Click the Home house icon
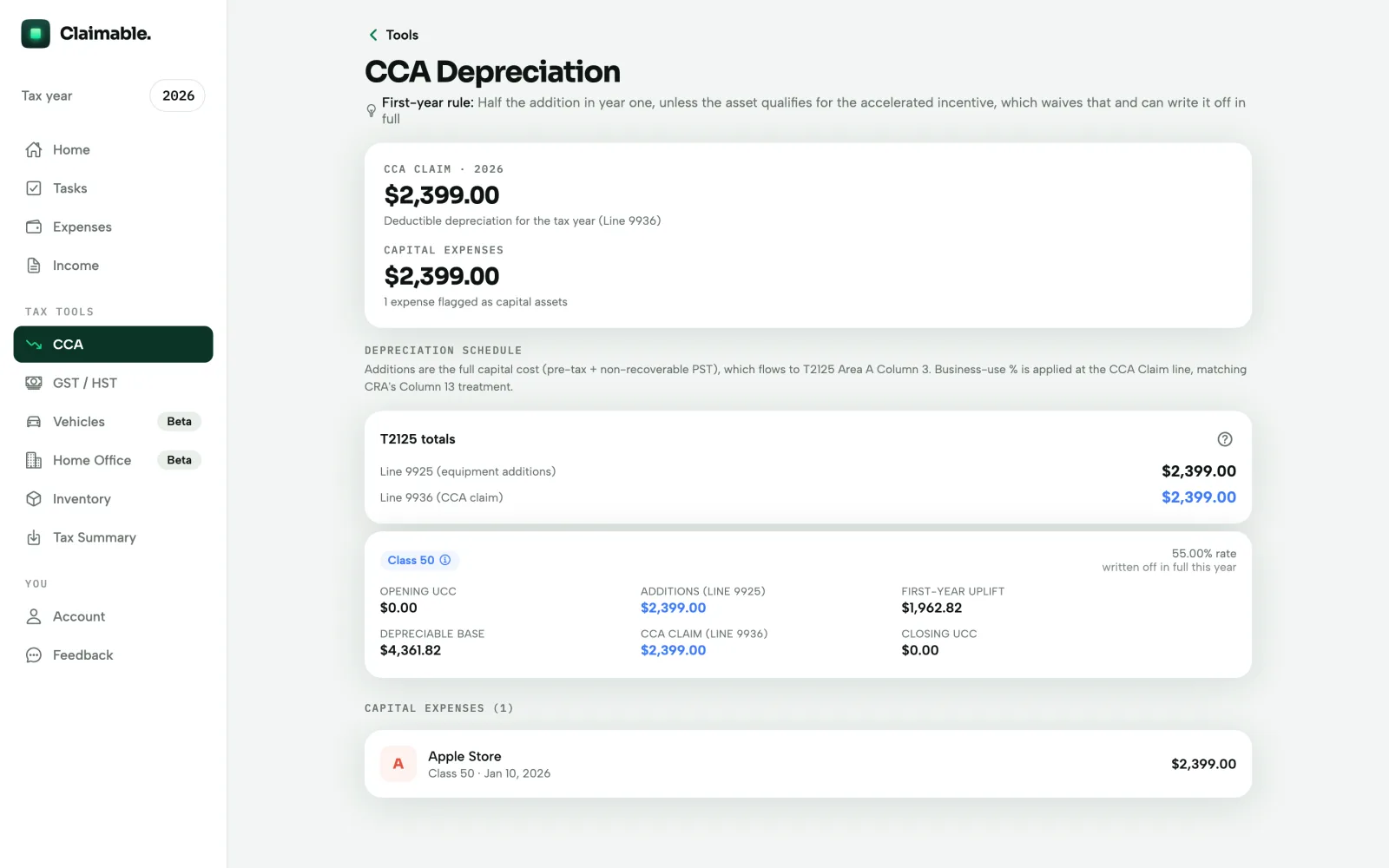This screenshot has width=1389, height=868. pos(34,149)
